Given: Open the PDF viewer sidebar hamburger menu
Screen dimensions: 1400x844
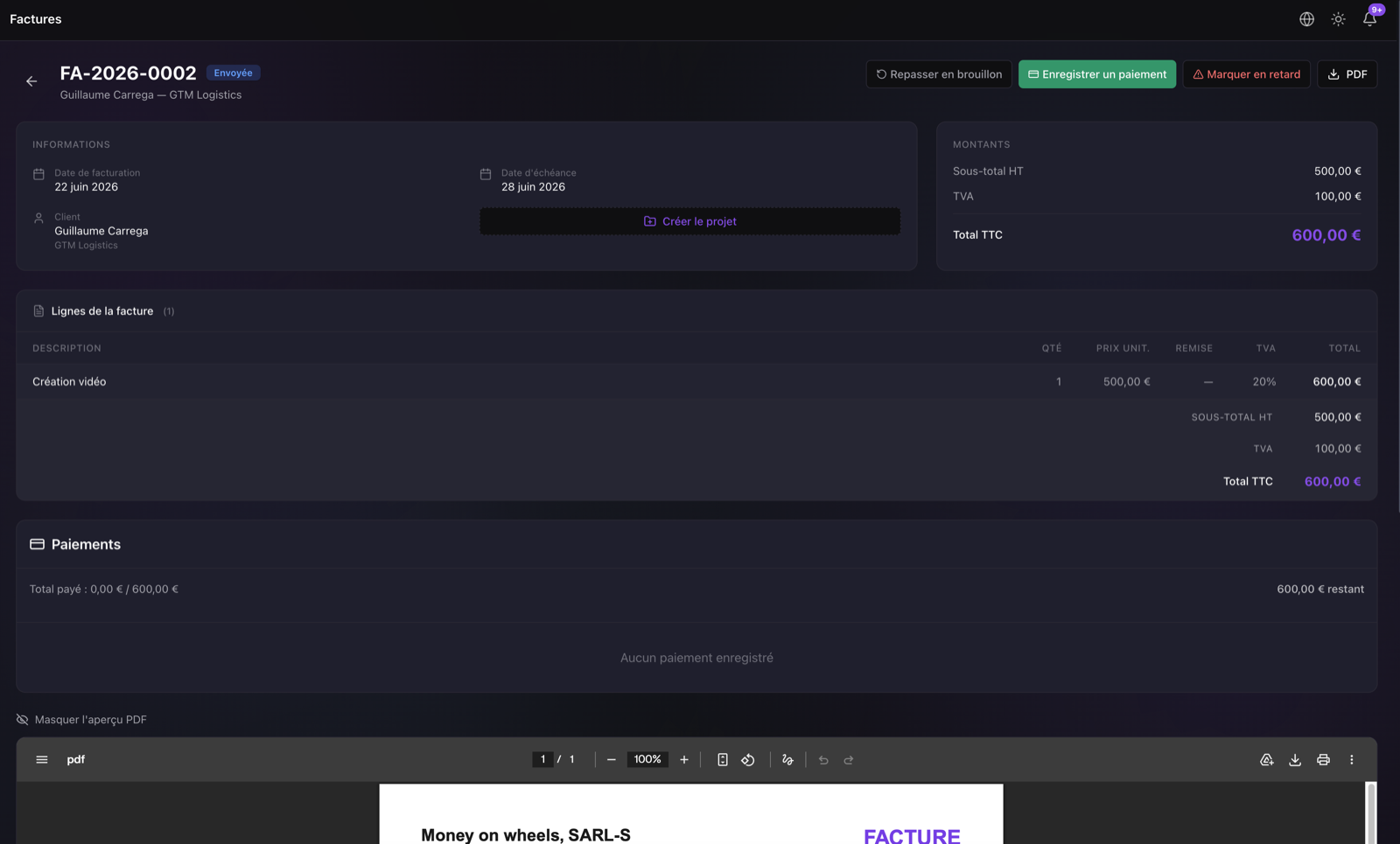Looking at the screenshot, I should (42, 760).
